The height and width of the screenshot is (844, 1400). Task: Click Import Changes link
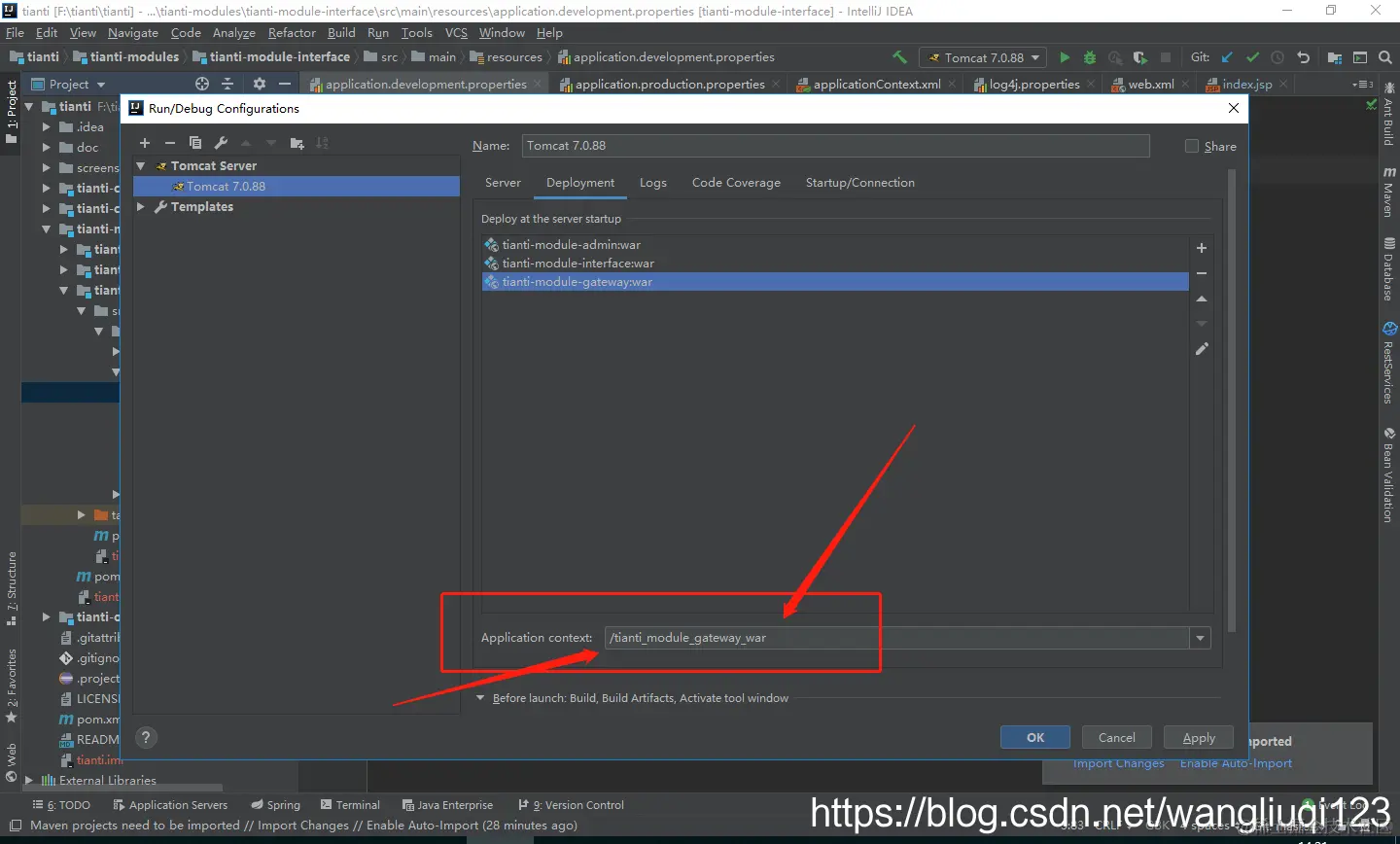pos(1118,763)
